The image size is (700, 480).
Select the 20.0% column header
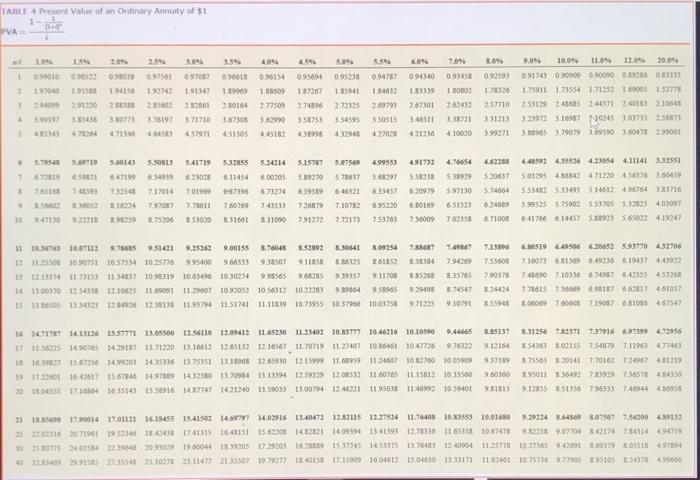coord(668,60)
